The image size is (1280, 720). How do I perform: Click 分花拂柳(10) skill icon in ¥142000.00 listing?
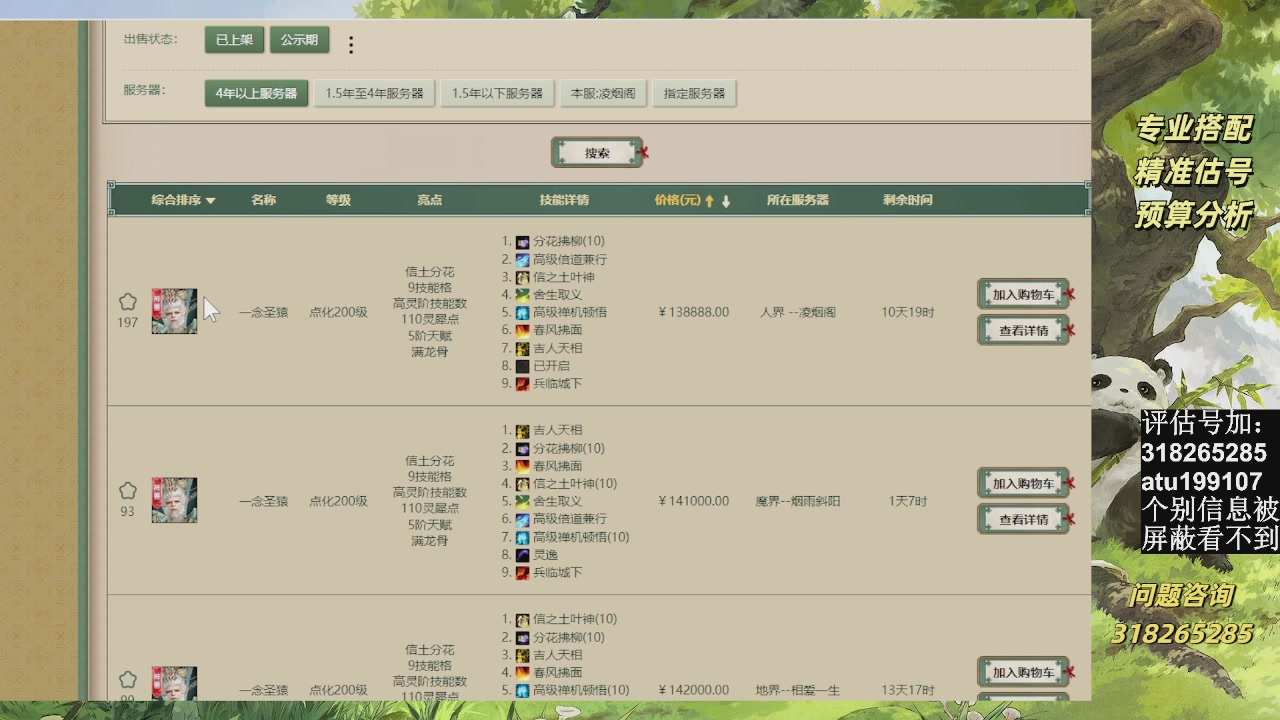[522, 638]
